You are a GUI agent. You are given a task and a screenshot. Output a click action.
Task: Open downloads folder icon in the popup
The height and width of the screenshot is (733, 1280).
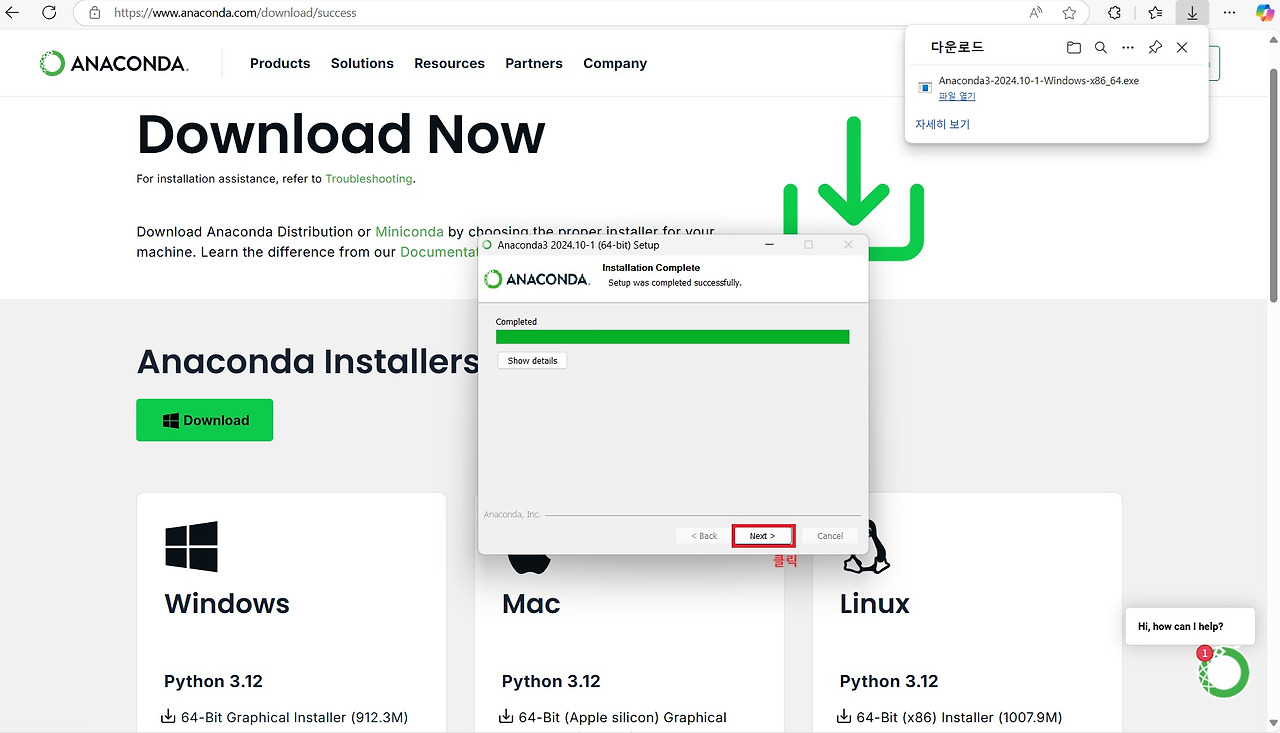pyautogui.click(x=1073, y=46)
